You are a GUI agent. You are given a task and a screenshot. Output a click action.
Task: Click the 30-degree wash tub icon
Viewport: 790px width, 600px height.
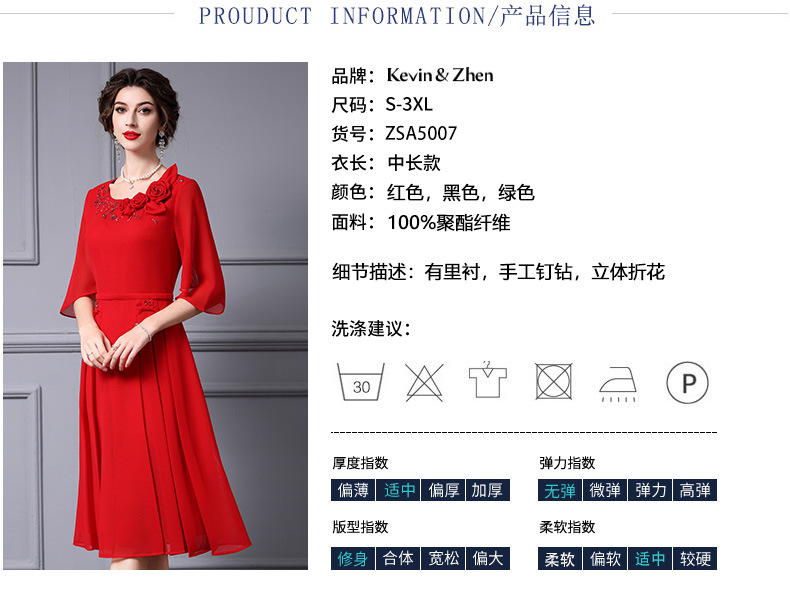tap(360, 382)
